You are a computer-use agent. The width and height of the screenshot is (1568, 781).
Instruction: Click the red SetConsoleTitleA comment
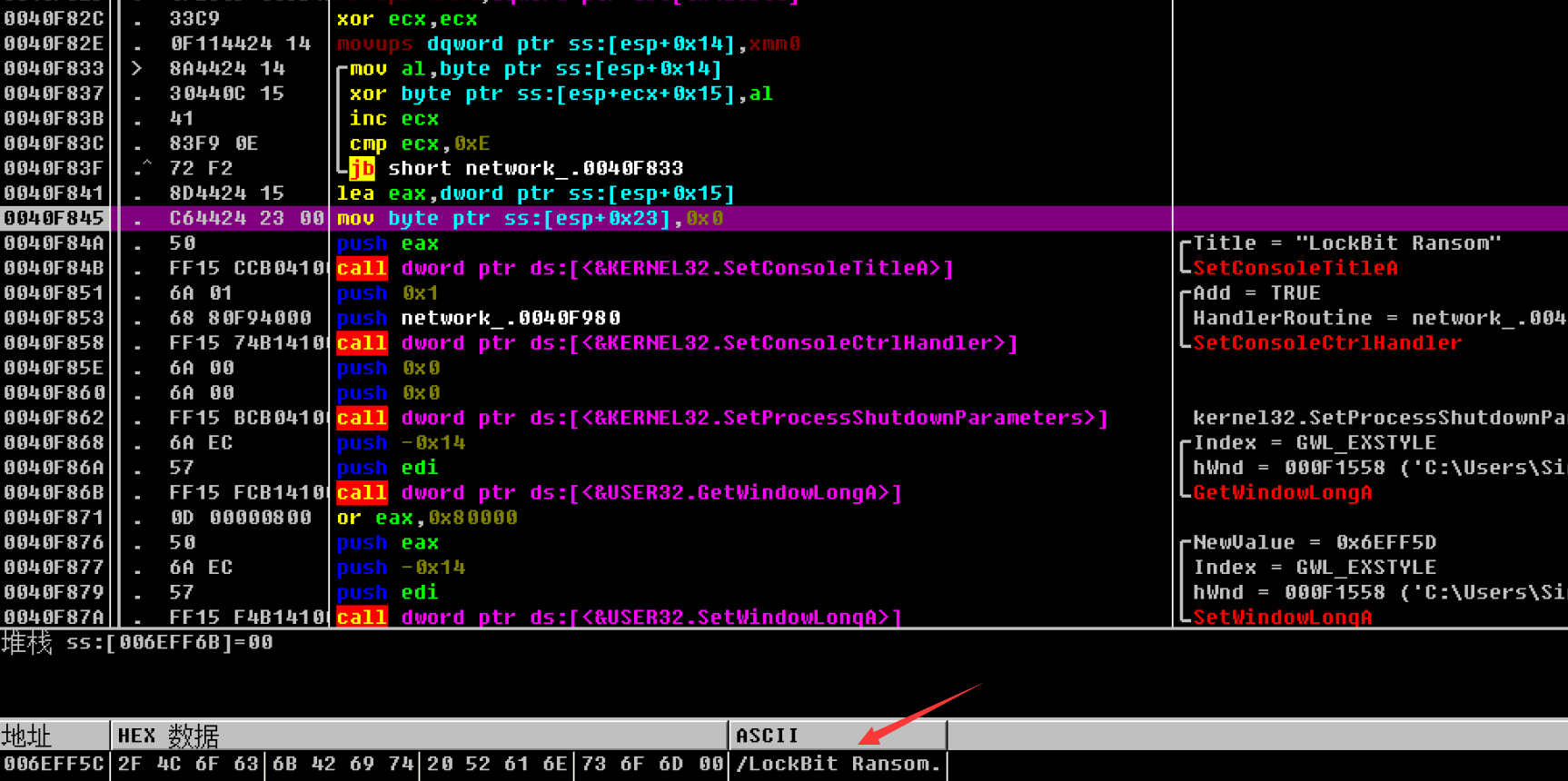point(1295,268)
